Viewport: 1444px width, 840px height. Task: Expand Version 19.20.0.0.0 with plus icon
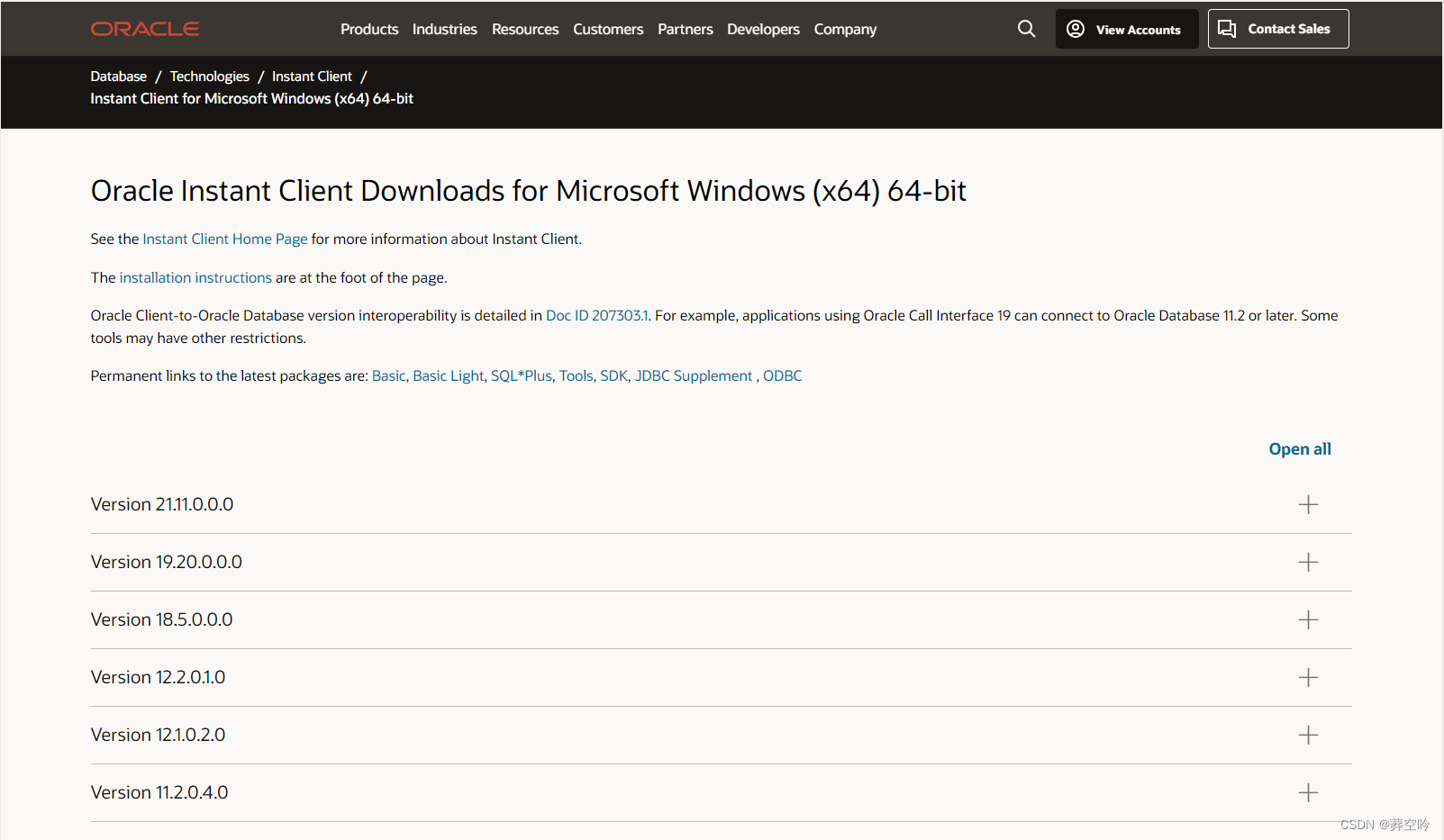pos(1308,562)
